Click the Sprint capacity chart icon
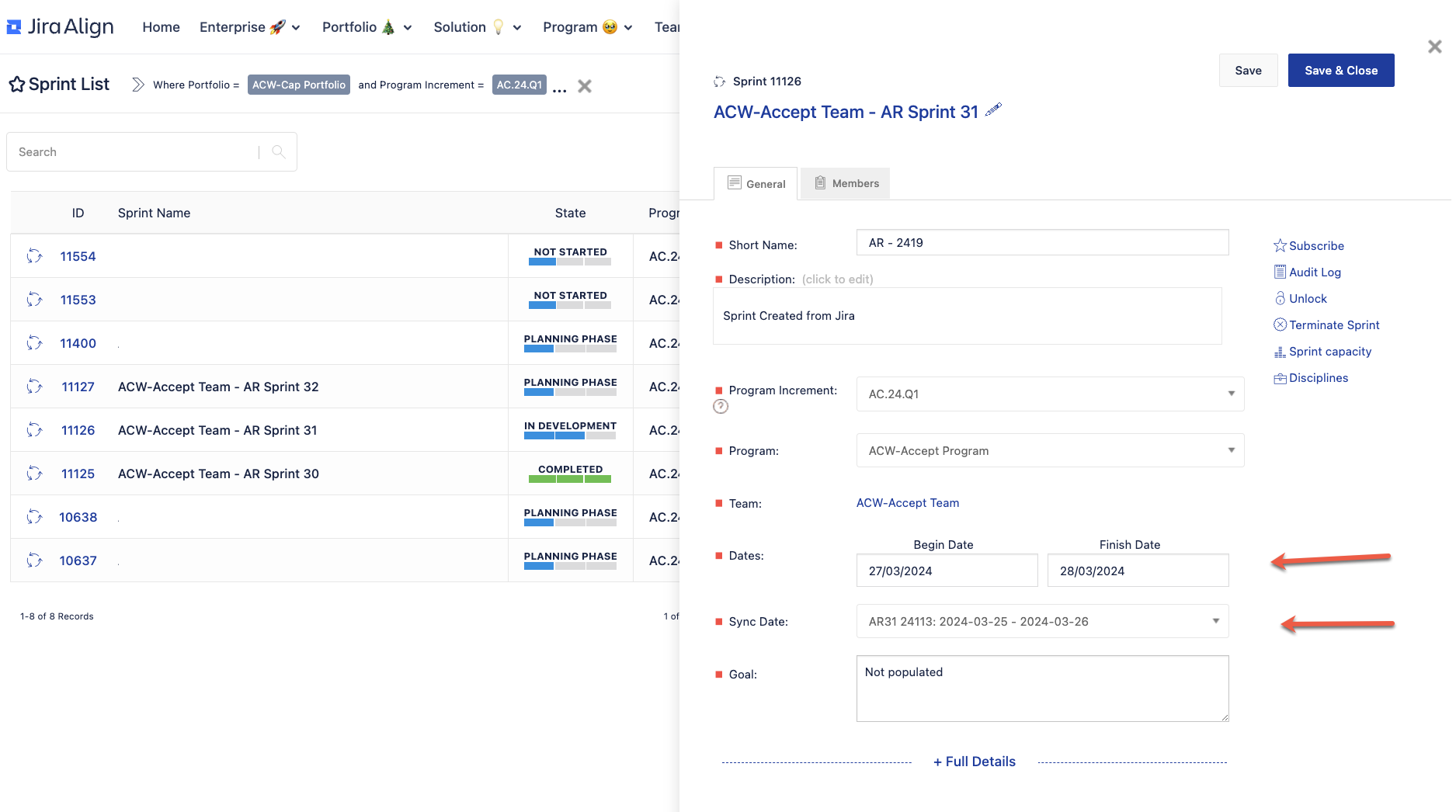 (x=1280, y=352)
